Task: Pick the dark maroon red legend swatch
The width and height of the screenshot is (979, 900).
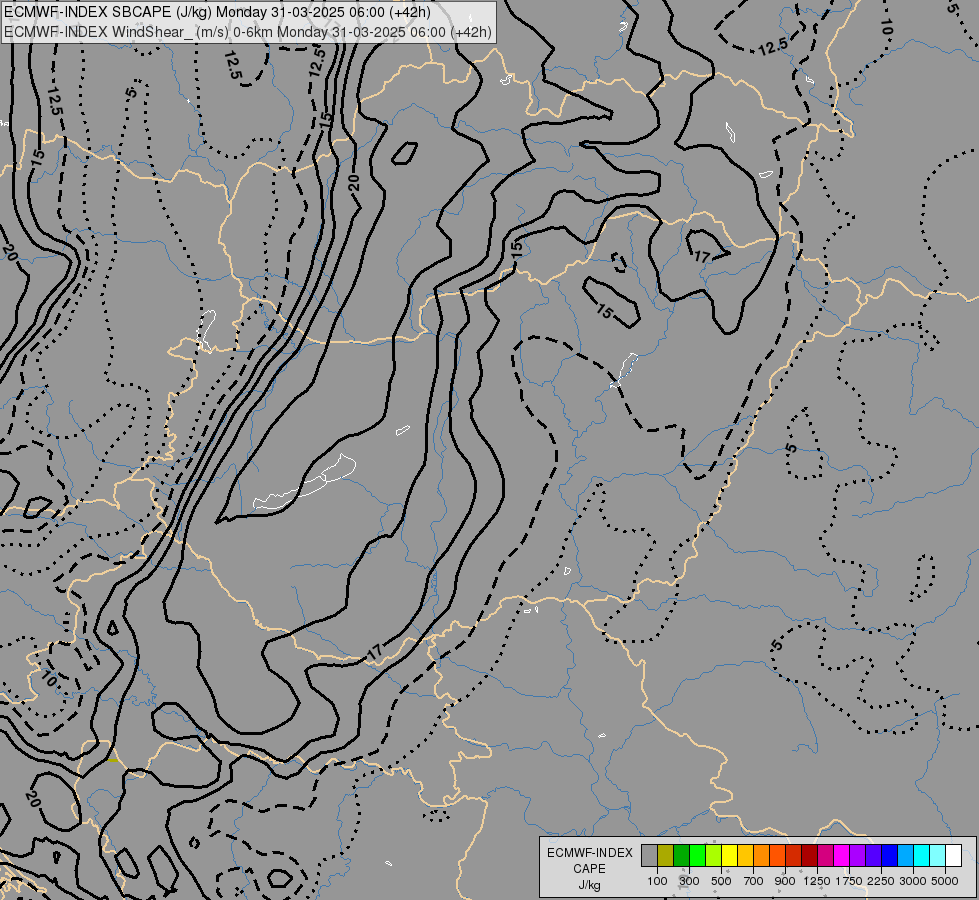Action: (809, 856)
